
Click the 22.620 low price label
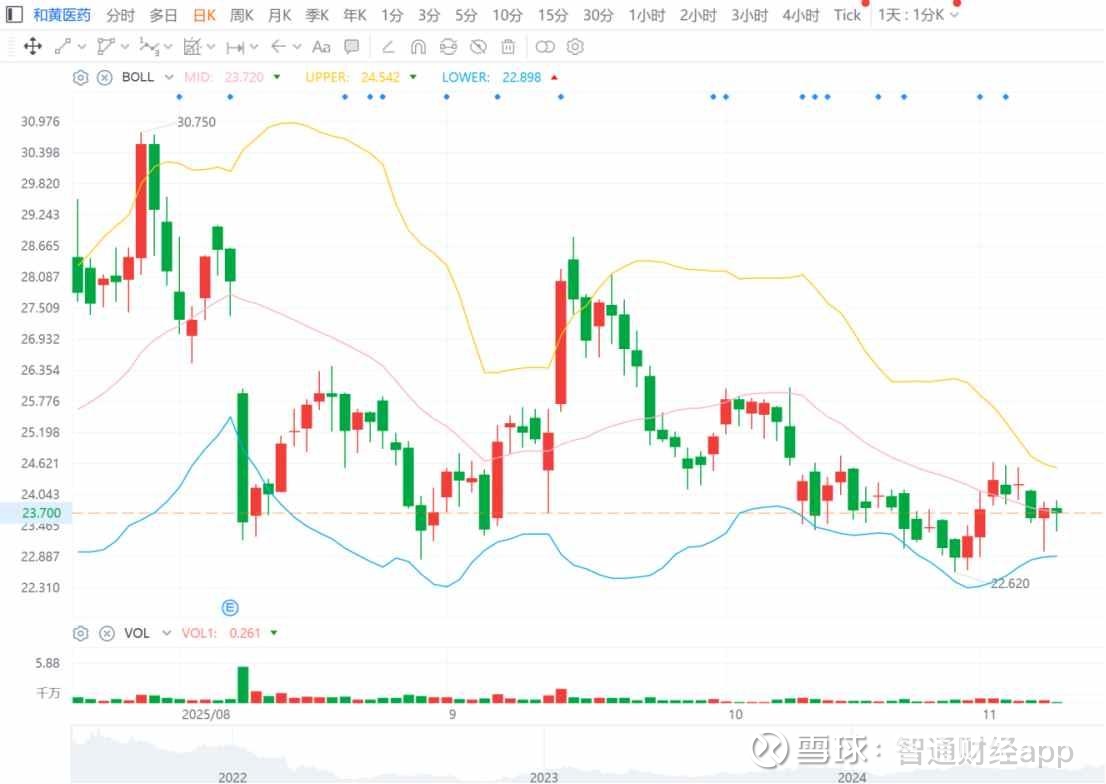click(1010, 584)
